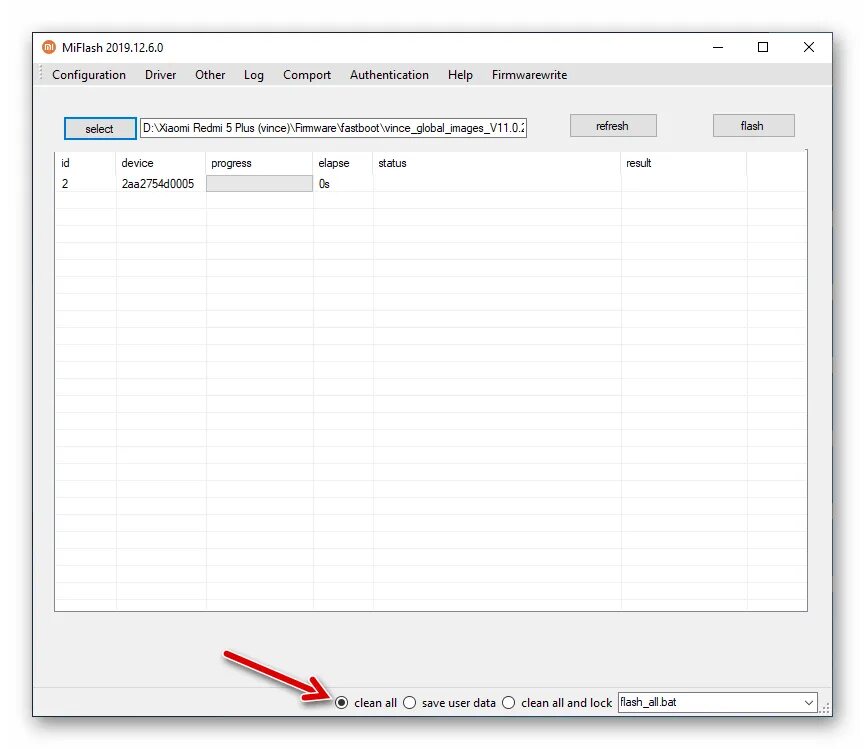Image resolution: width=865 pixels, height=749 pixels.
Task: Open the Configuration menu
Action: click(89, 75)
